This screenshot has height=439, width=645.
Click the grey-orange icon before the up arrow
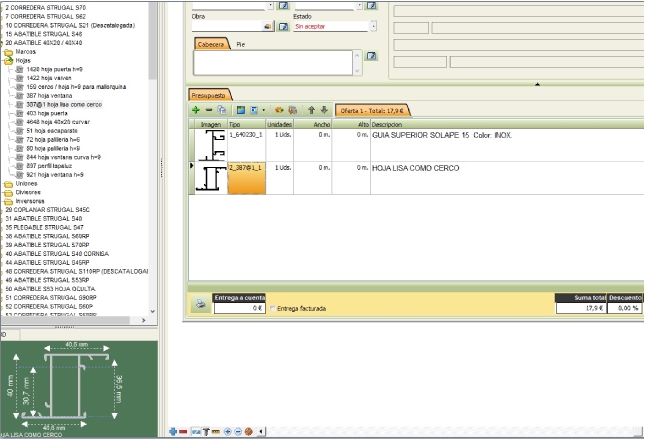click(292, 110)
